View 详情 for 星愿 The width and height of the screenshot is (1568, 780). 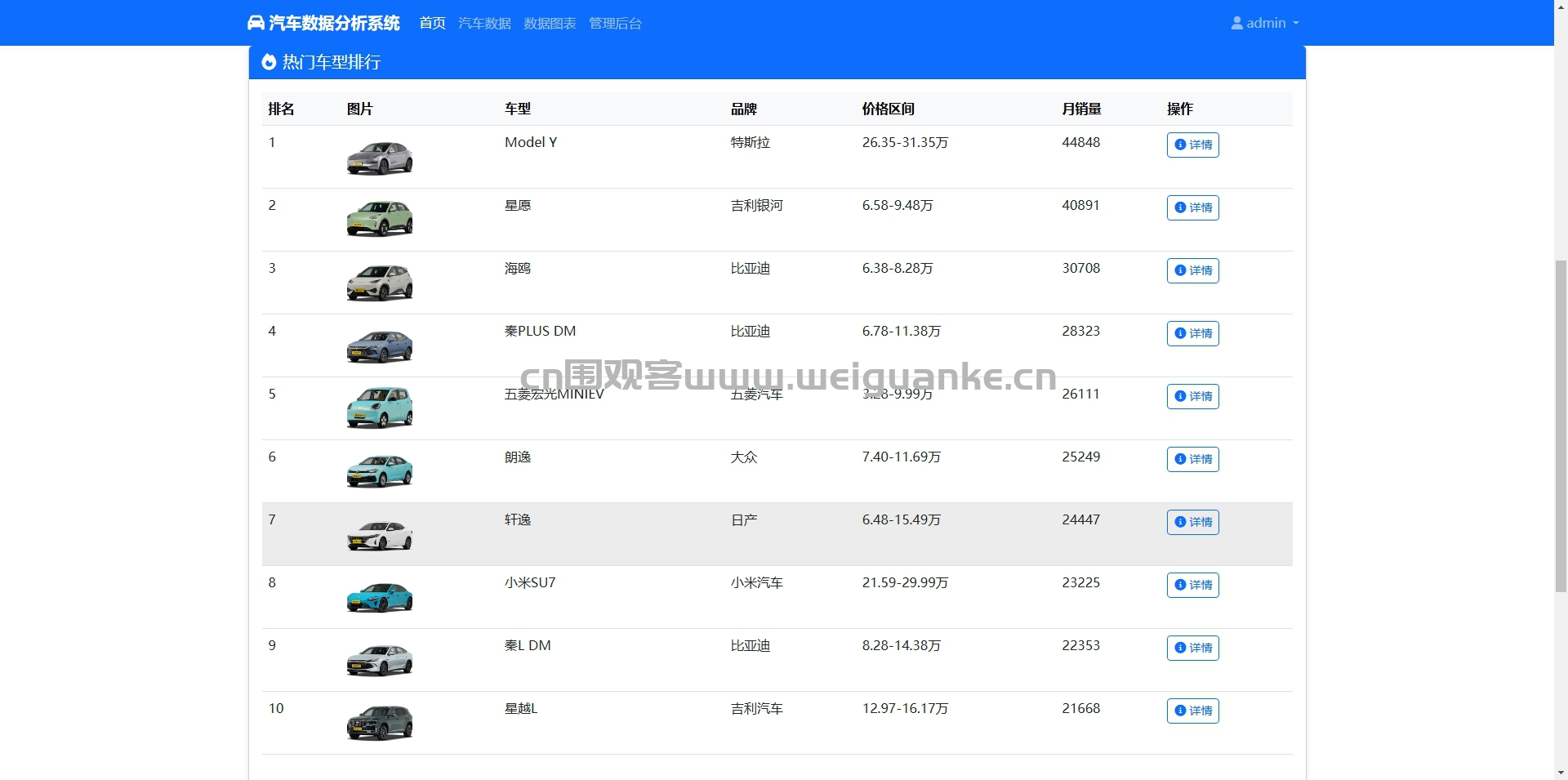(x=1192, y=207)
